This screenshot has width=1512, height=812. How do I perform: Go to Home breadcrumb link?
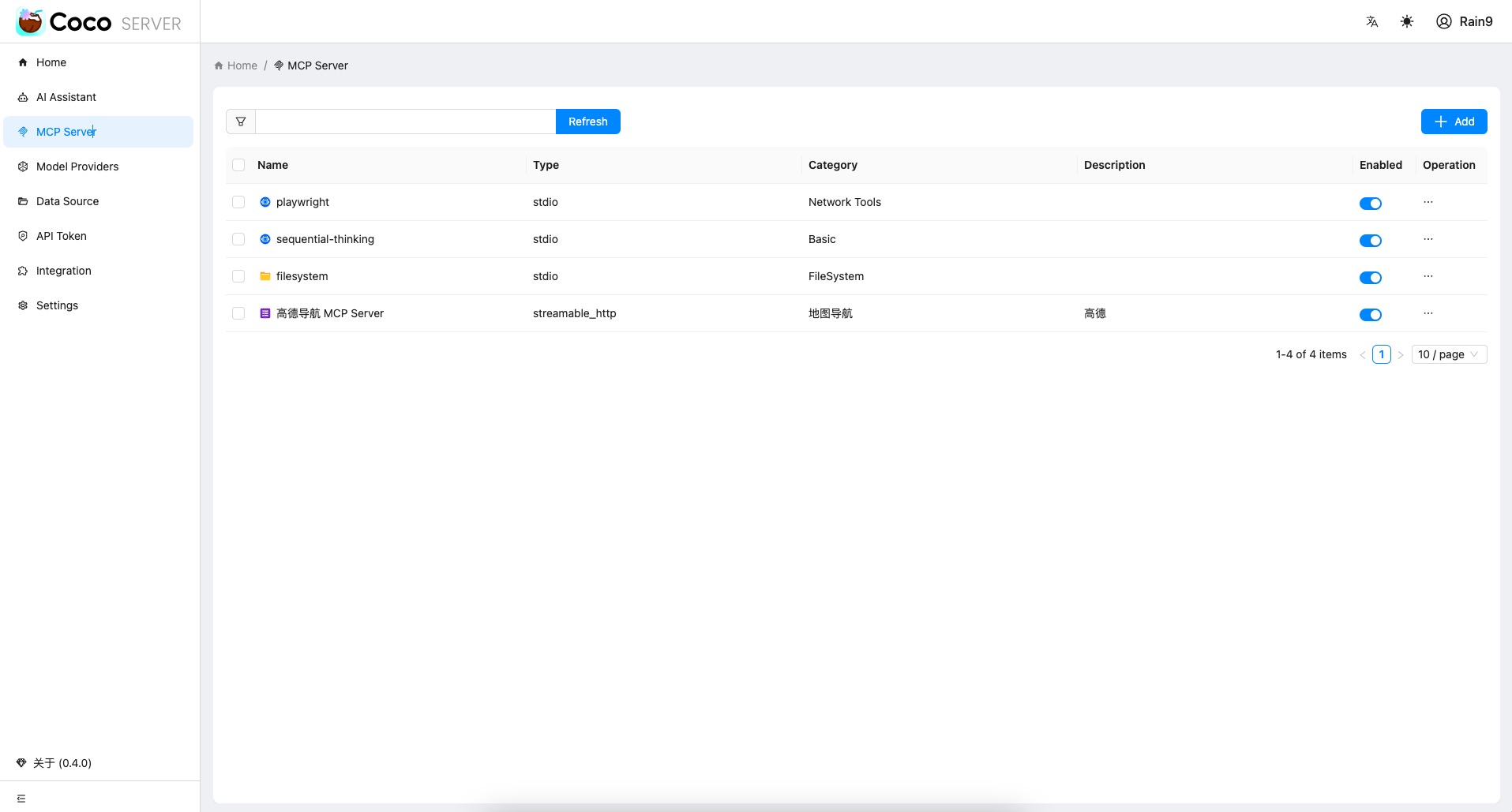236,65
